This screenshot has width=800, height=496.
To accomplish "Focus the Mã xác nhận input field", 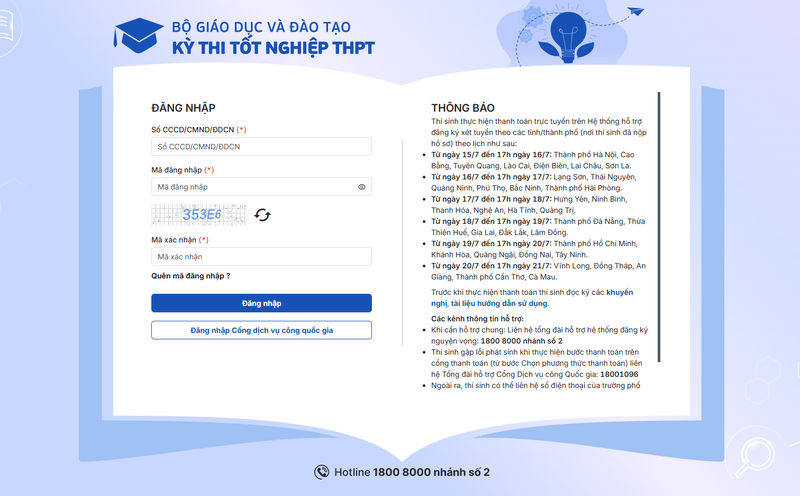I will (x=261, y=257).
